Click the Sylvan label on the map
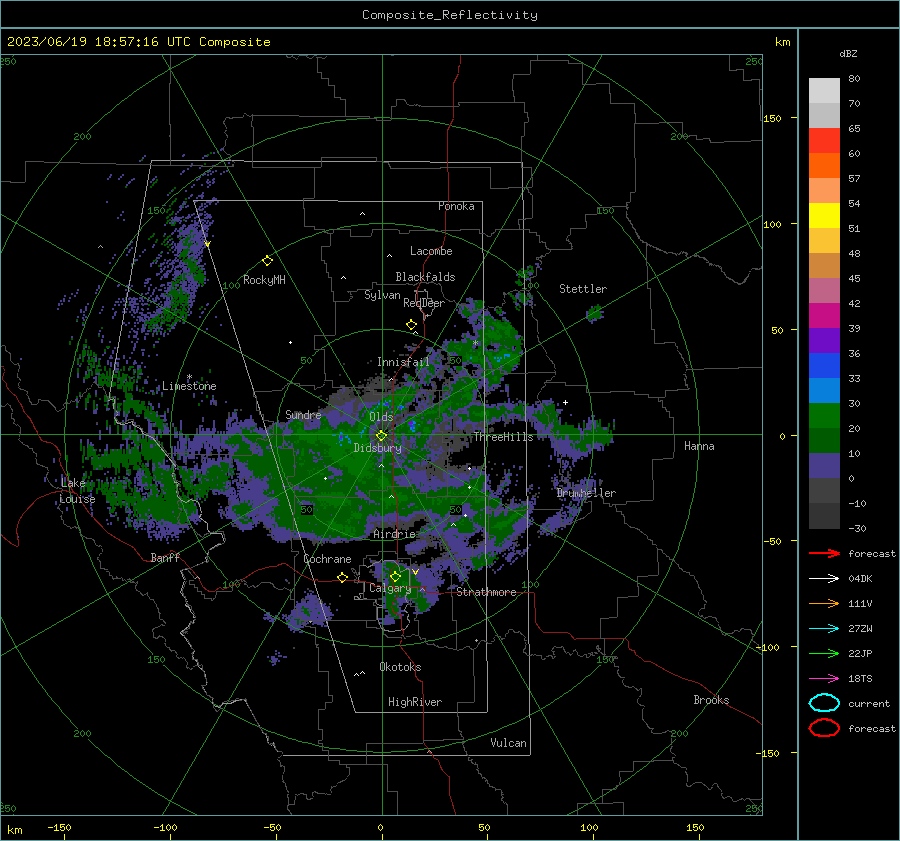The height and width of the screenshot is (841, 900). [x=382, y=295]
